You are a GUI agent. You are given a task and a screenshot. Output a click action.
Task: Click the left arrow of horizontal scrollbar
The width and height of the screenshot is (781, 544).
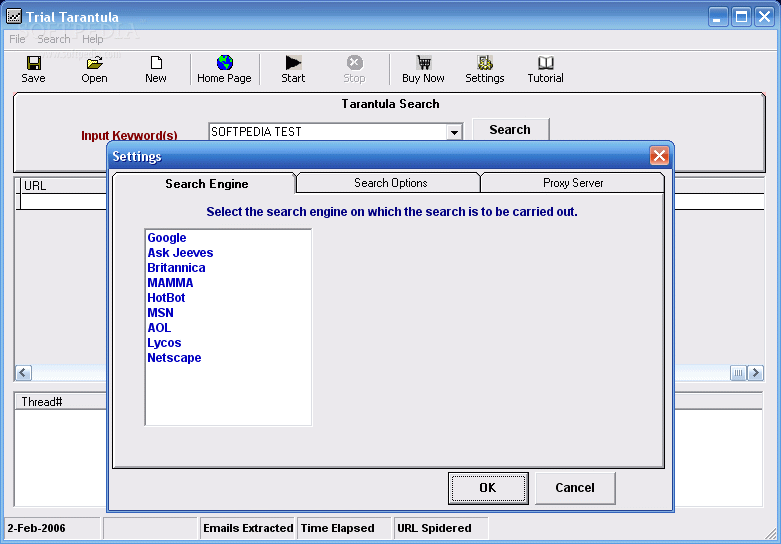coord(23,373)
